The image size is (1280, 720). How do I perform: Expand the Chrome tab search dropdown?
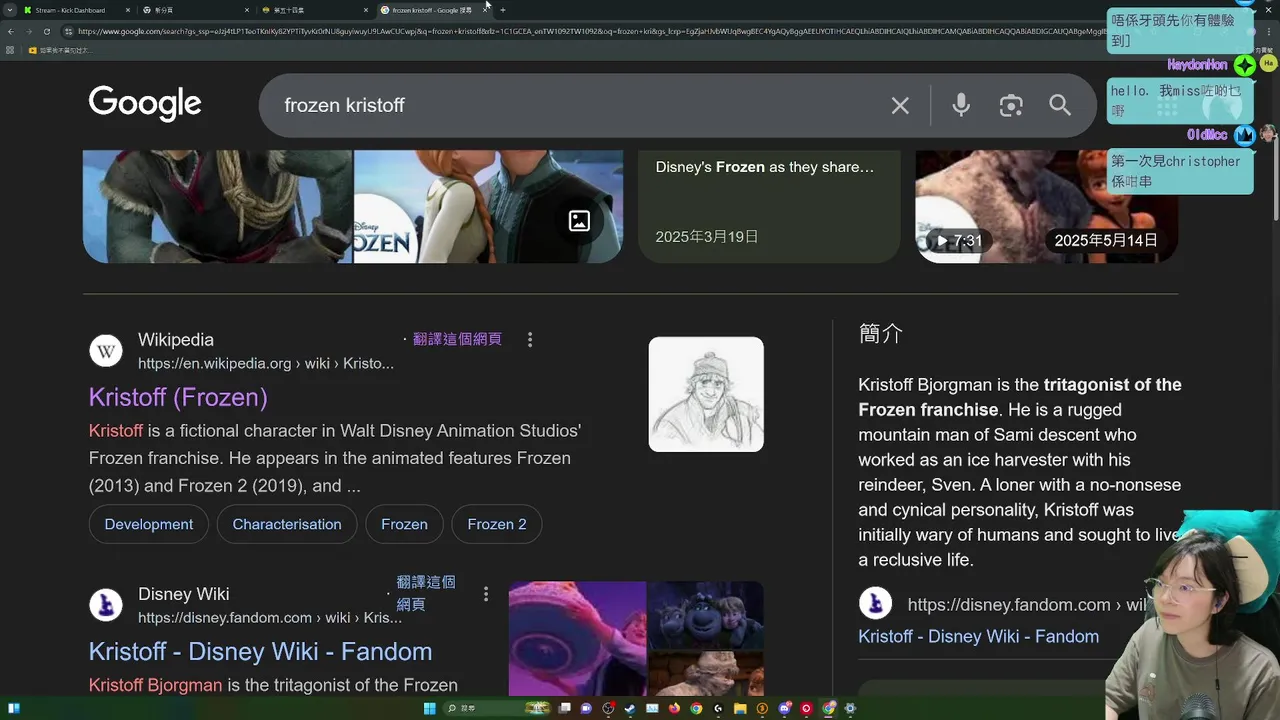[x=10, y=10]
